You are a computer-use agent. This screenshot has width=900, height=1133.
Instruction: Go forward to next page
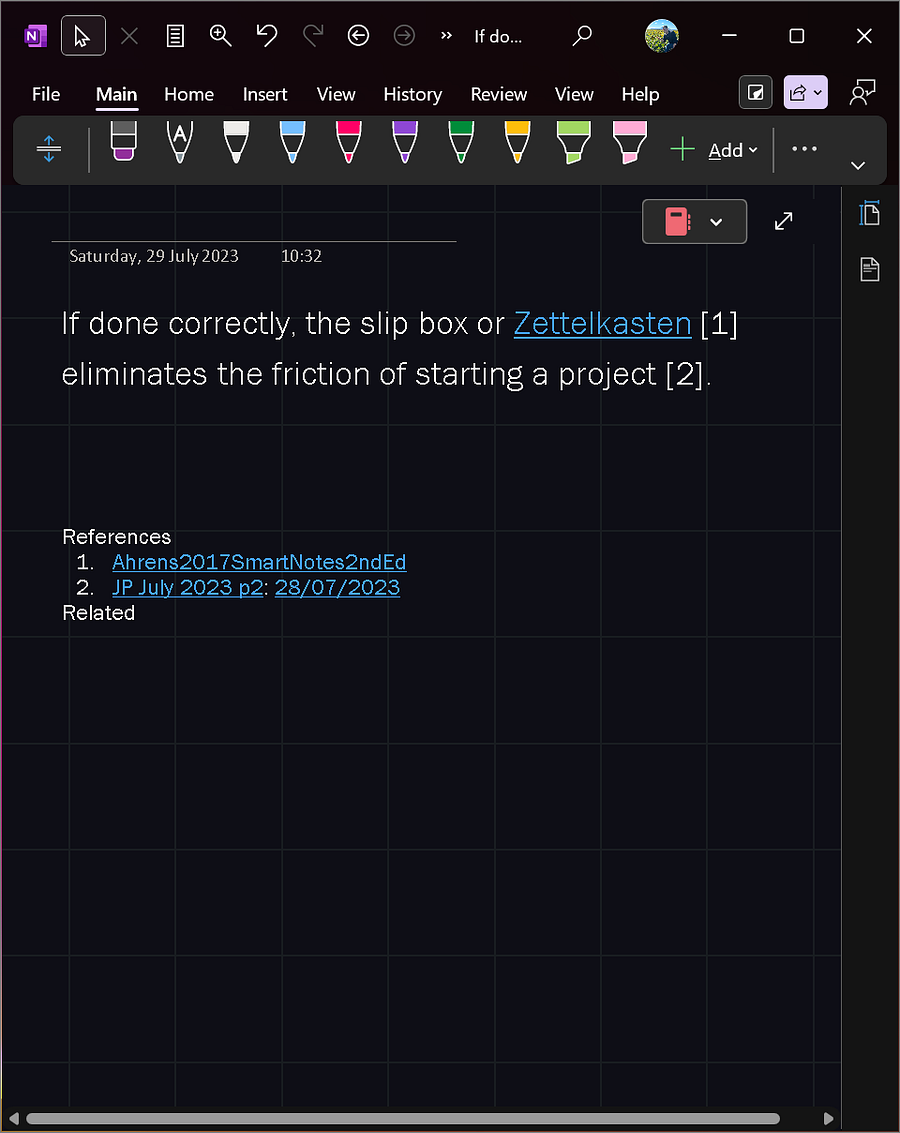tap(404, 35)
